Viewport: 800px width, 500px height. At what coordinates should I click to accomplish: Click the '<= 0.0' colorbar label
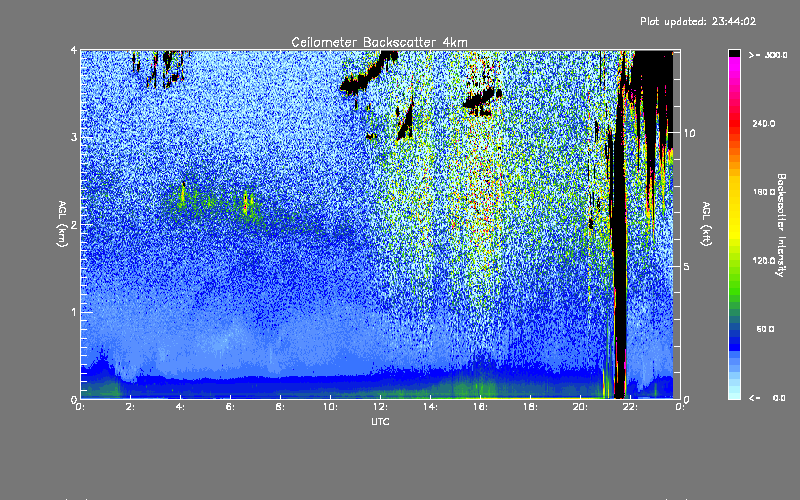click(x=768, y=398)
